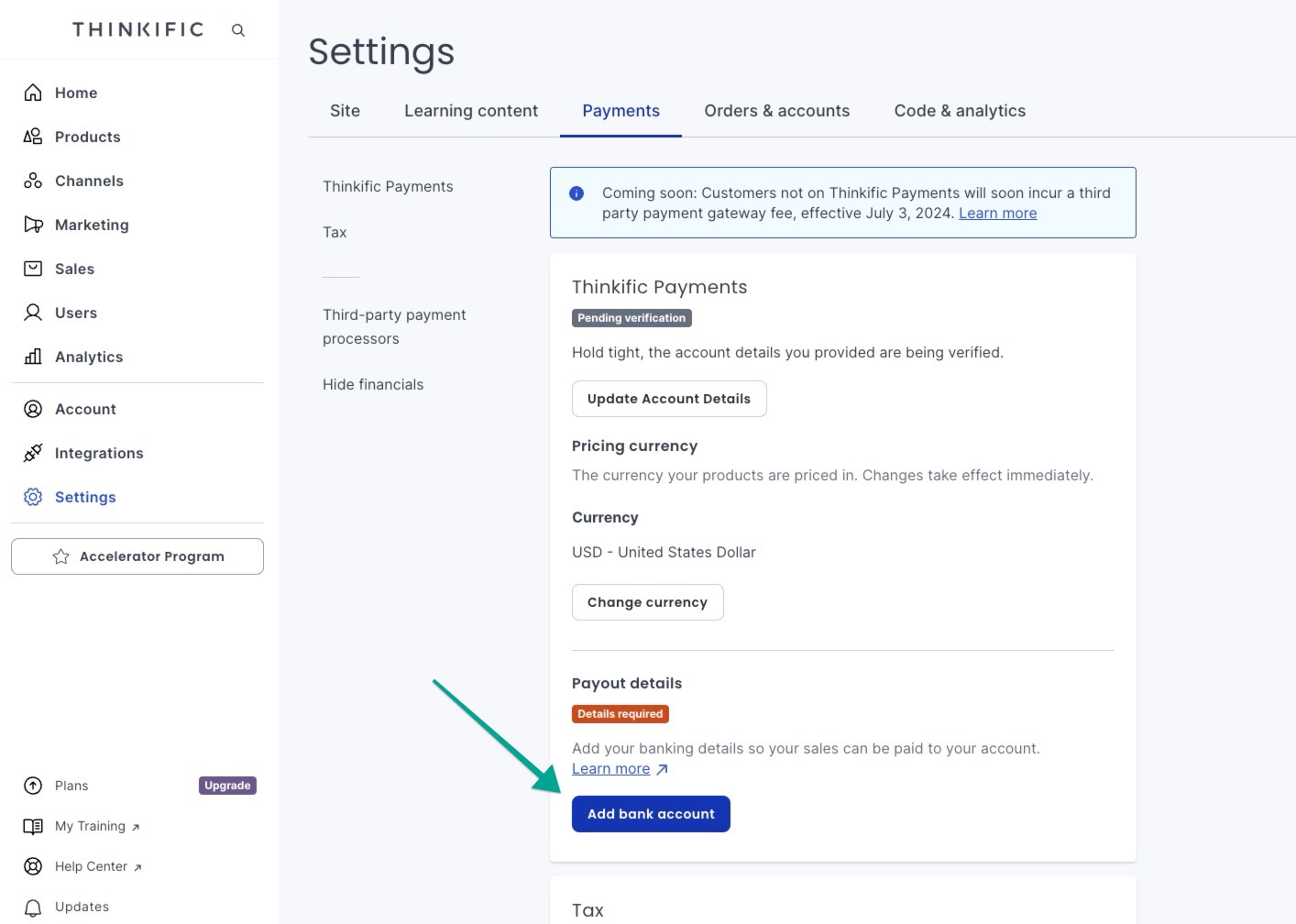1296x924 pixels.
Task: Click the Settings gear icon
Action: coord(33,497)
